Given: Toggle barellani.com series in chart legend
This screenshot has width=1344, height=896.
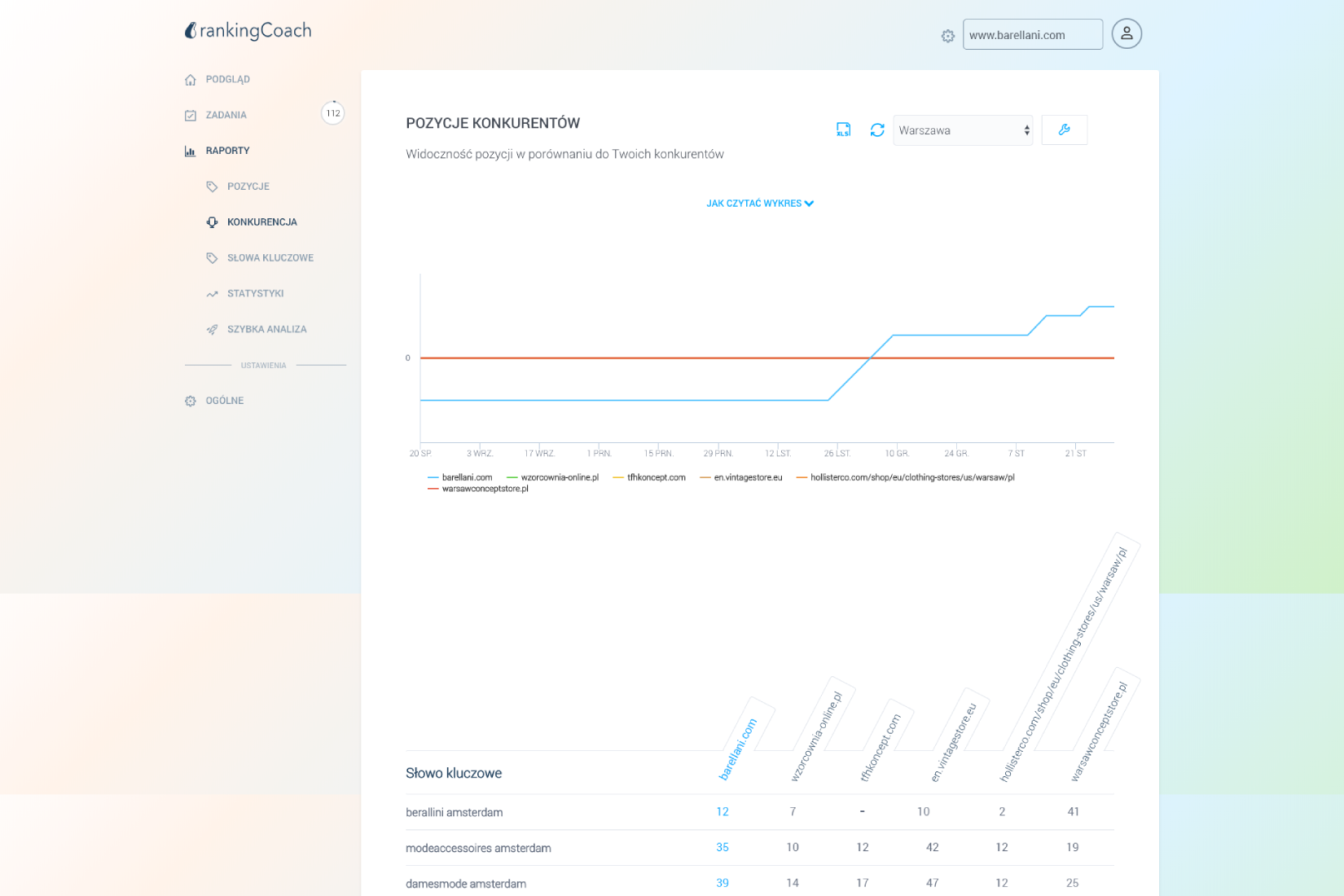Looking at the screenshot, I should (460, 477).
